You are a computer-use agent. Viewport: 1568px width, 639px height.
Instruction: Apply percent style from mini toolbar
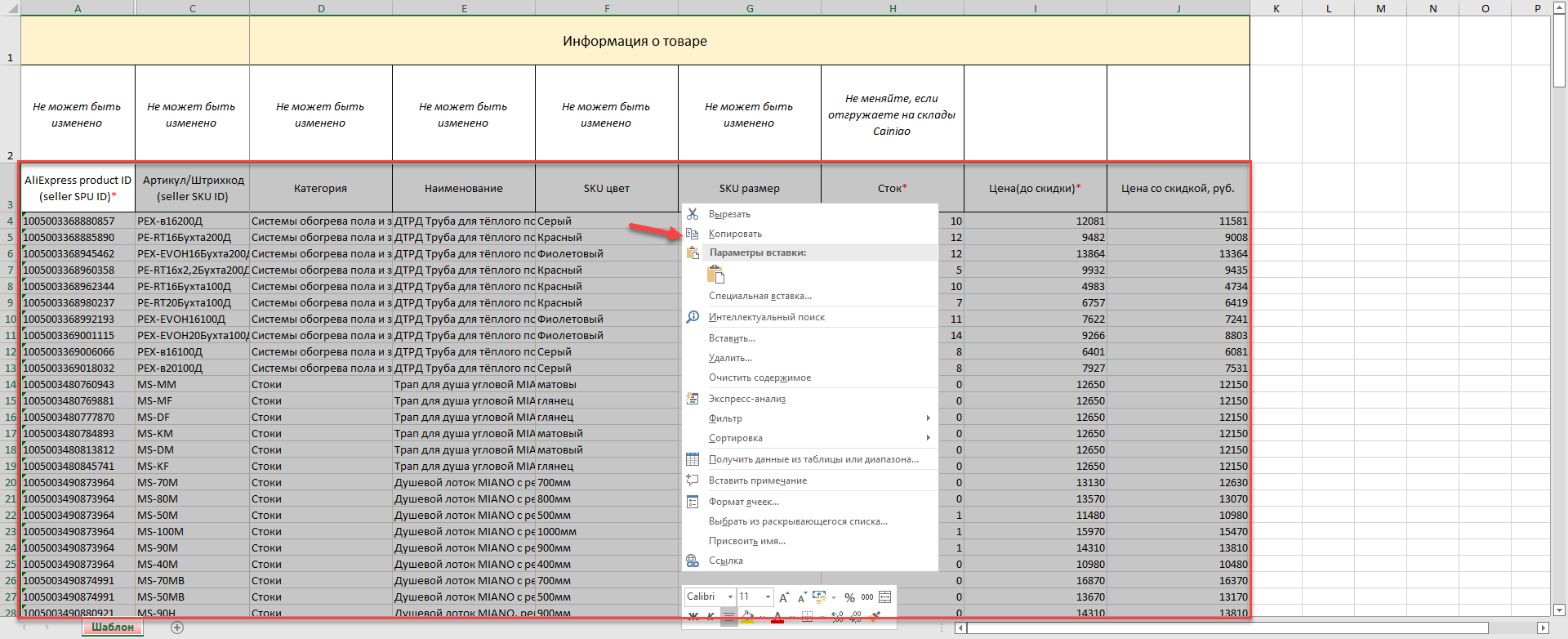coord(849,597)
